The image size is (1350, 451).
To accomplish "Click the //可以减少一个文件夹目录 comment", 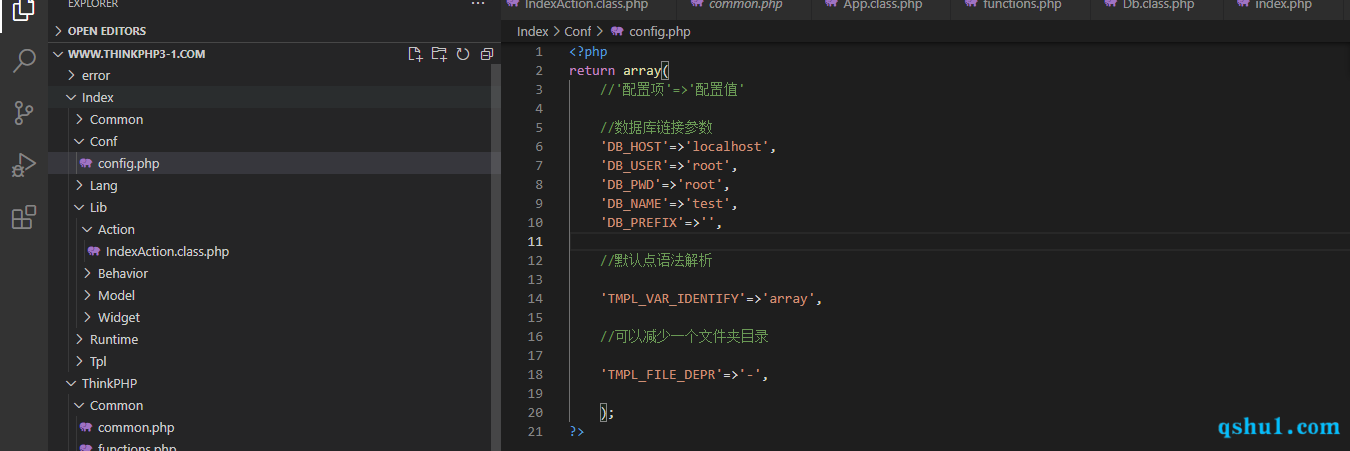I will point(685,336).
